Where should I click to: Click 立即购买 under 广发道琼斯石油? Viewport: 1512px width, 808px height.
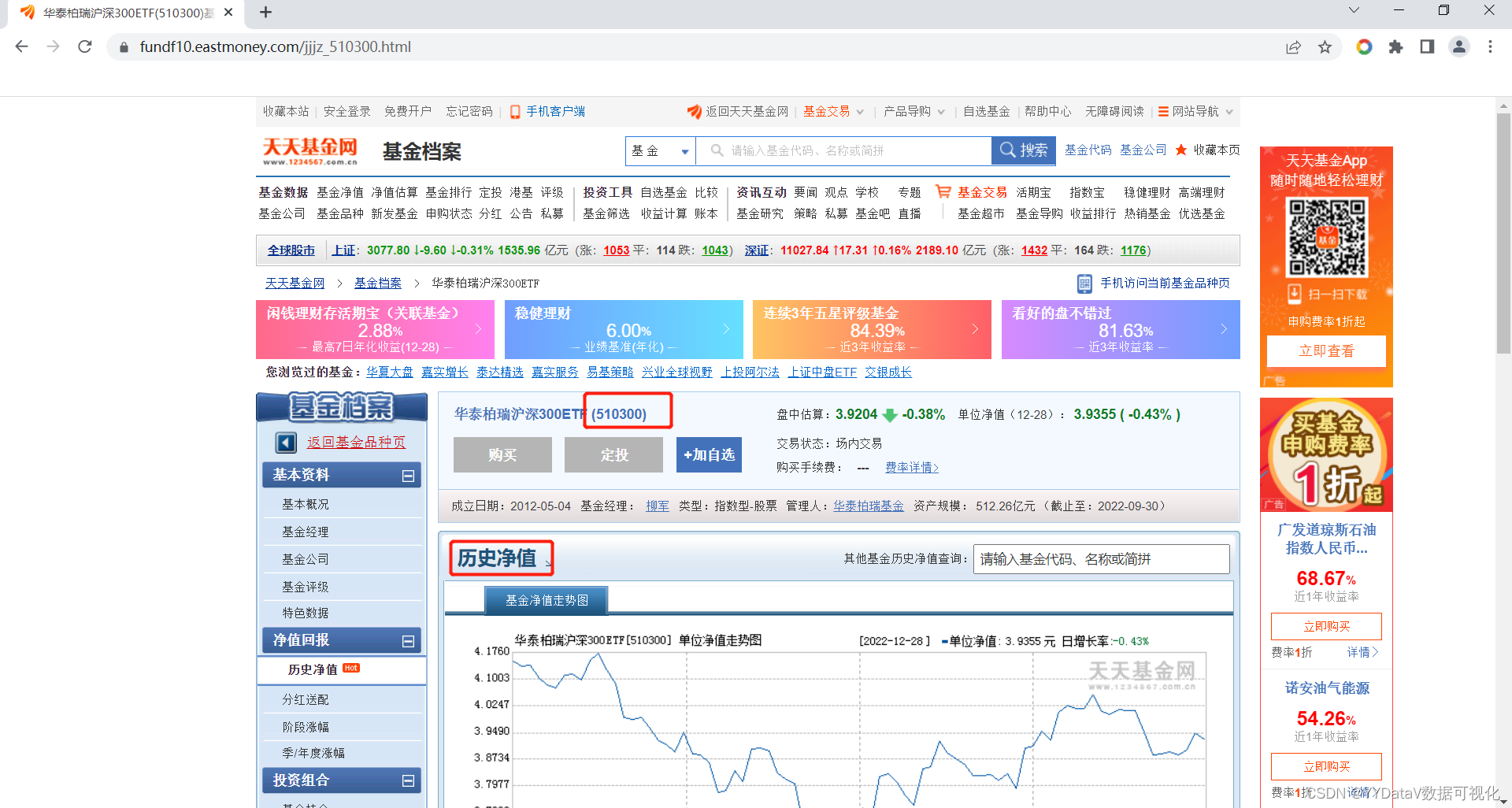pyautogui.click(x=1326, y=627)
